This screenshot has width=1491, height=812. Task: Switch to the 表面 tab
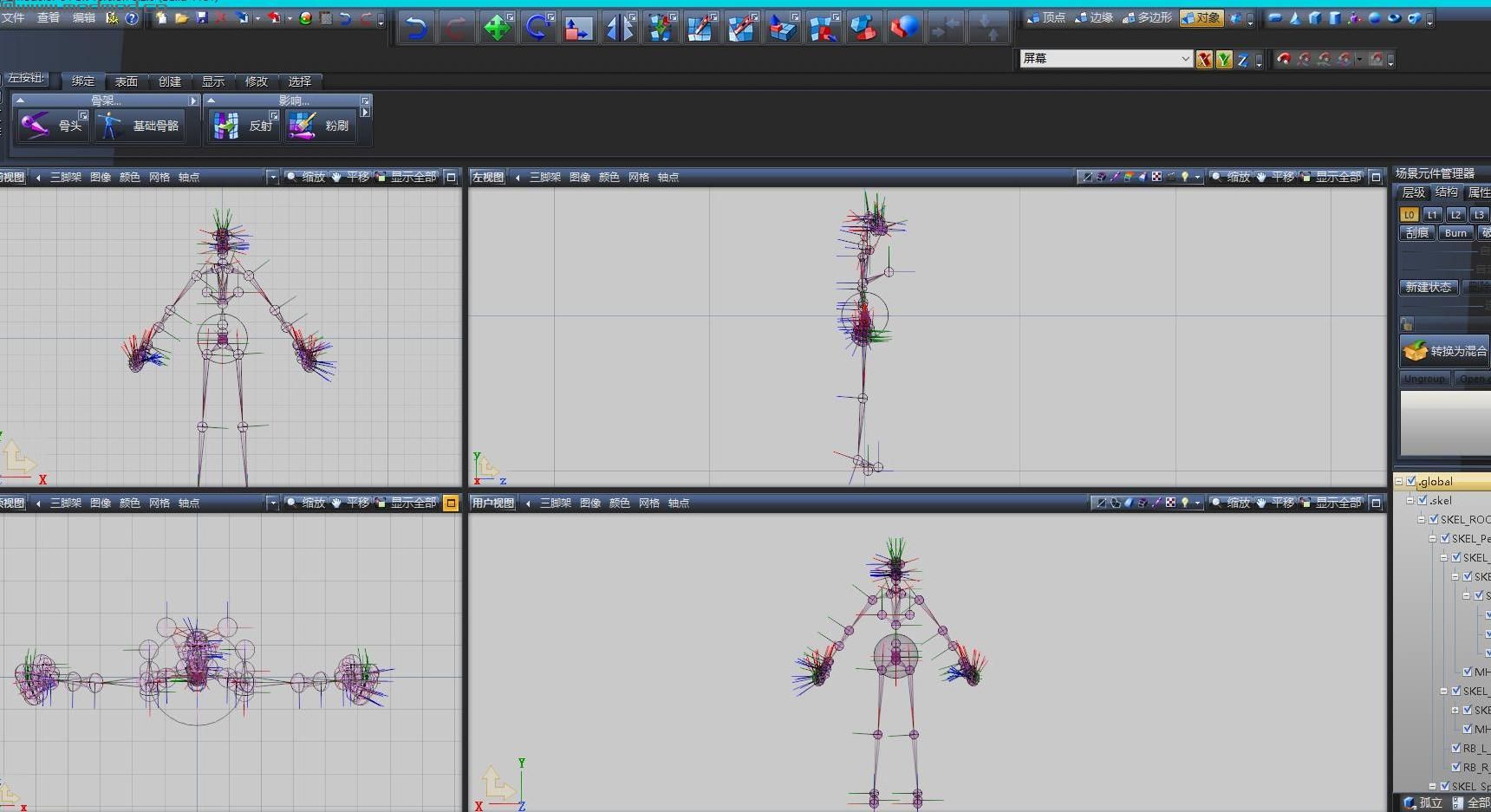pyautogui.click(x=127, y=81)
